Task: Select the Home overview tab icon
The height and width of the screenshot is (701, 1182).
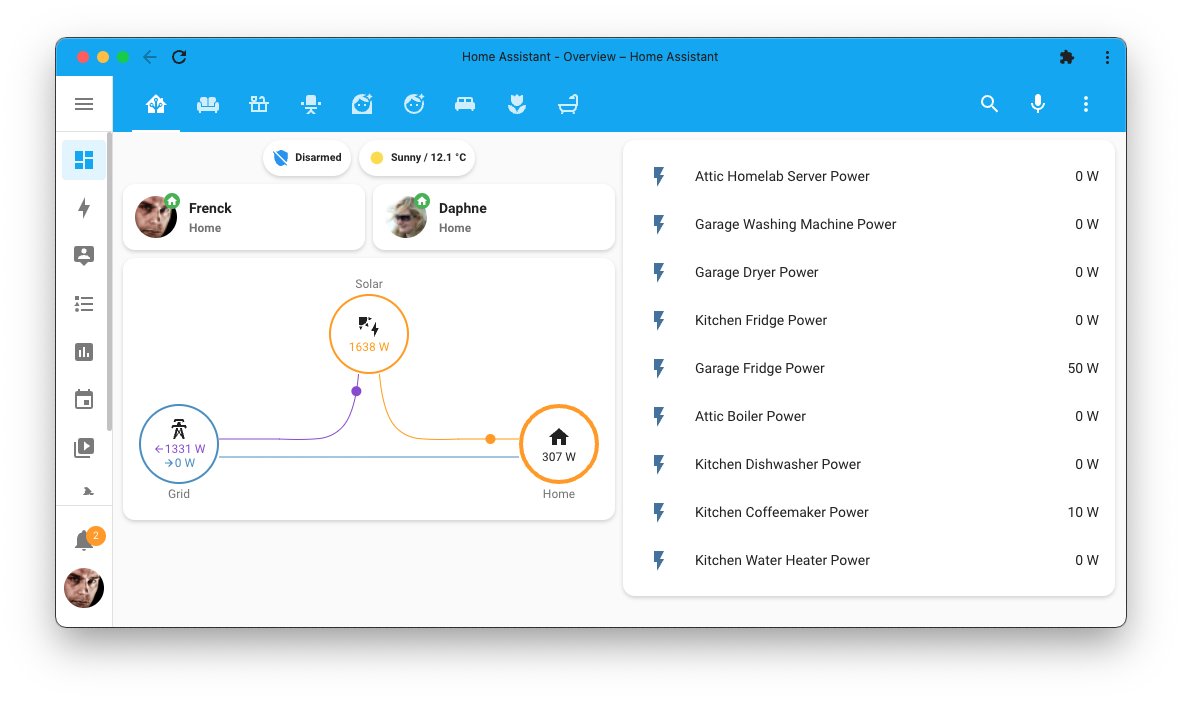Action: [156, 104]
